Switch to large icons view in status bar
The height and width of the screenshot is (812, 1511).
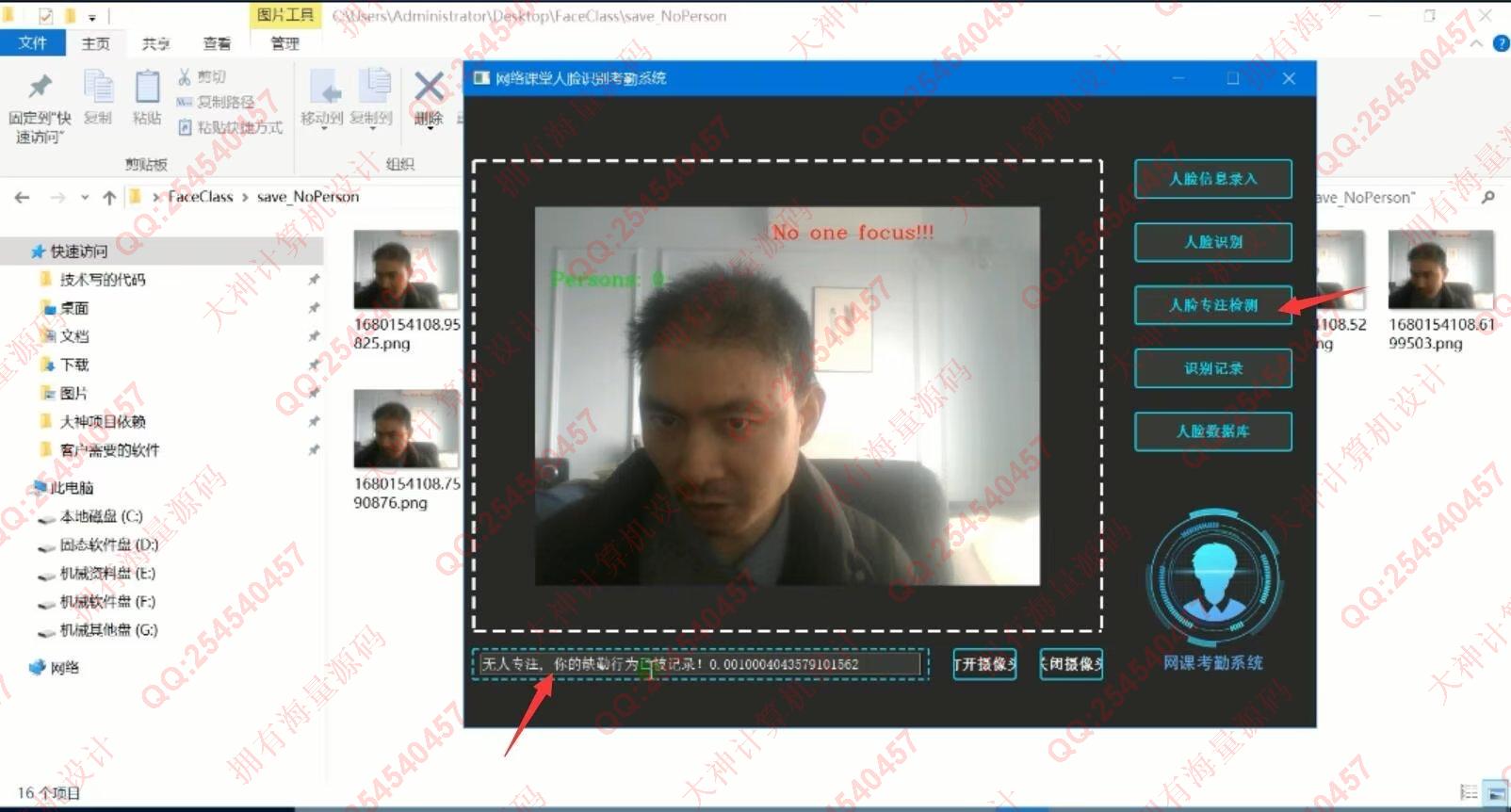click(1495, 793)
